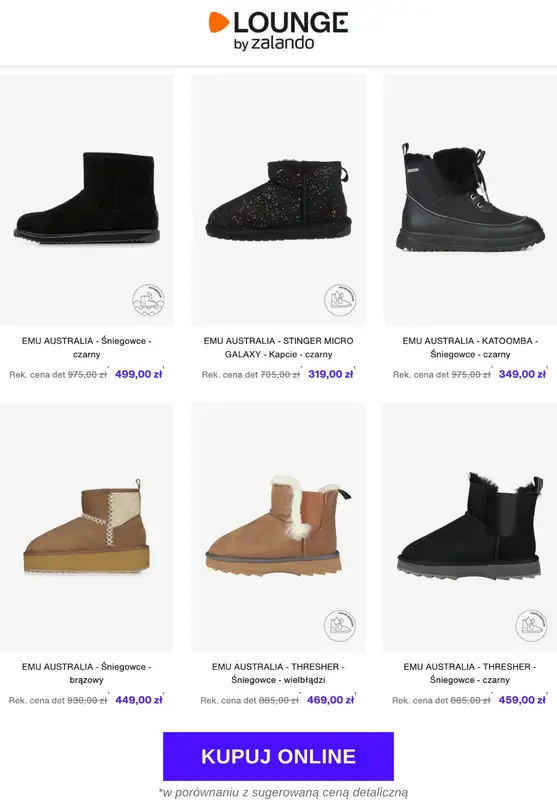The height and width of the screenshot is (800, 557).
Task: Click waterproof badge on black Thresher boot
Action: tap(531, 626)
